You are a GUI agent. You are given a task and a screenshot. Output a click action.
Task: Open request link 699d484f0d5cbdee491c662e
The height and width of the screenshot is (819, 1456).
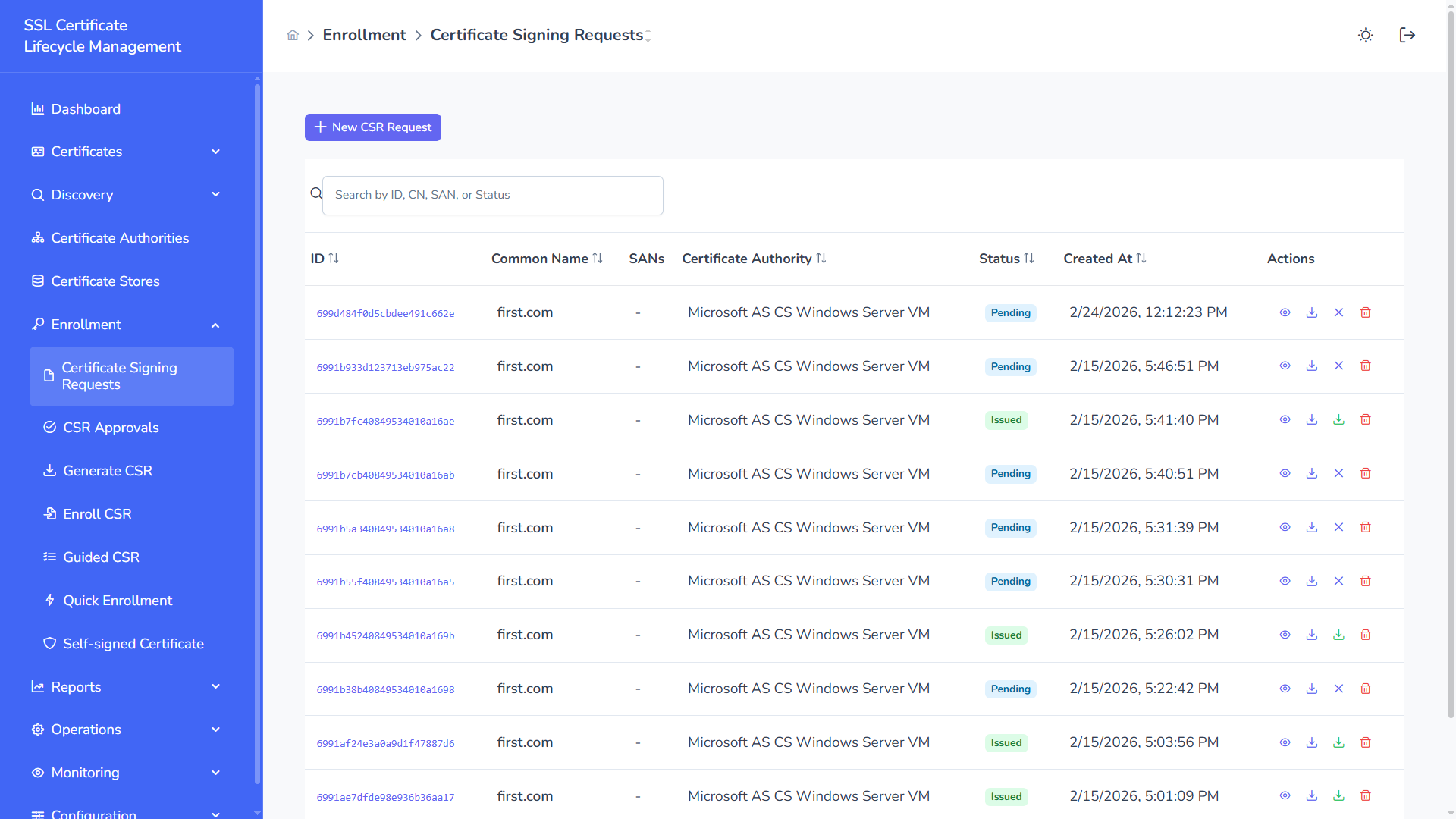(385, 312)
